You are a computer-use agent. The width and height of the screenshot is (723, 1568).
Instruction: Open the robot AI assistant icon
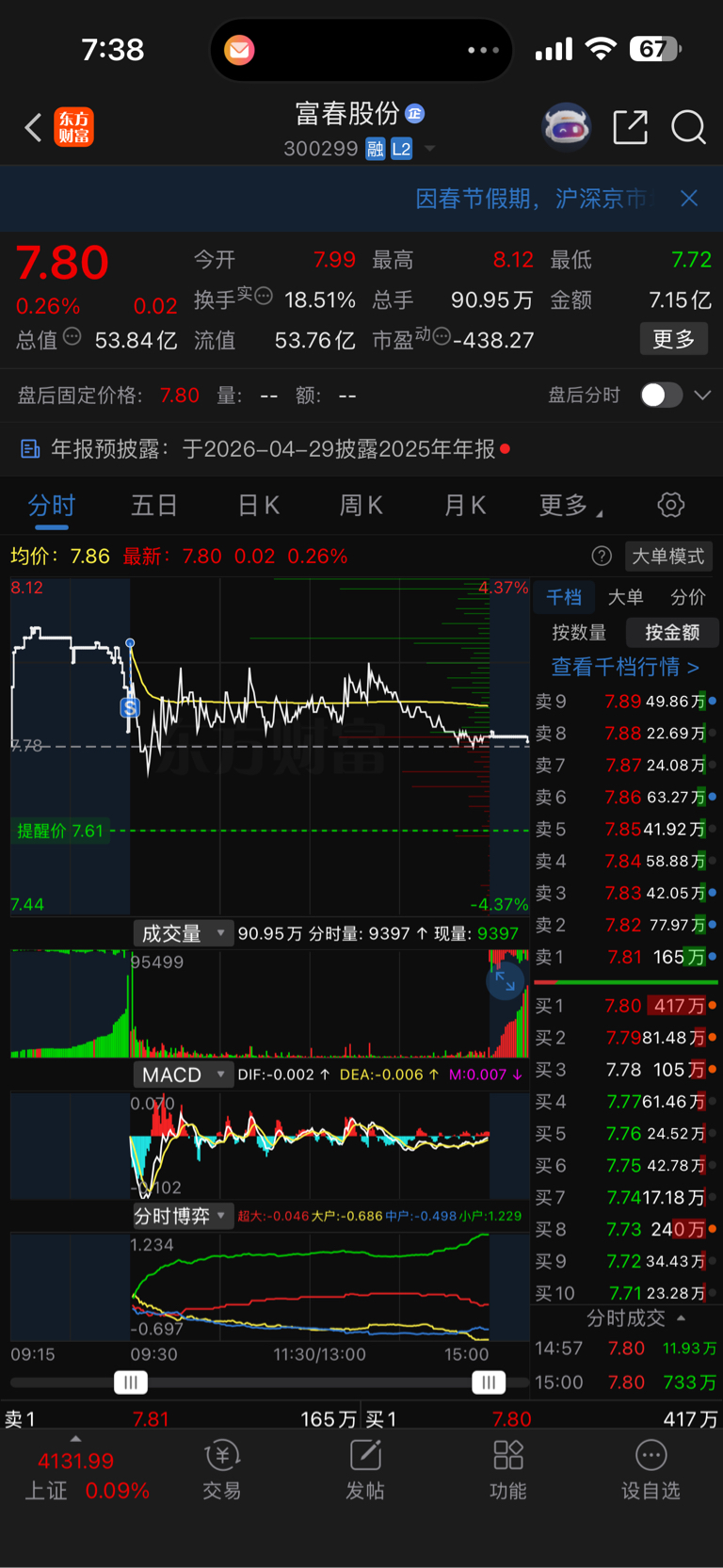566,126
